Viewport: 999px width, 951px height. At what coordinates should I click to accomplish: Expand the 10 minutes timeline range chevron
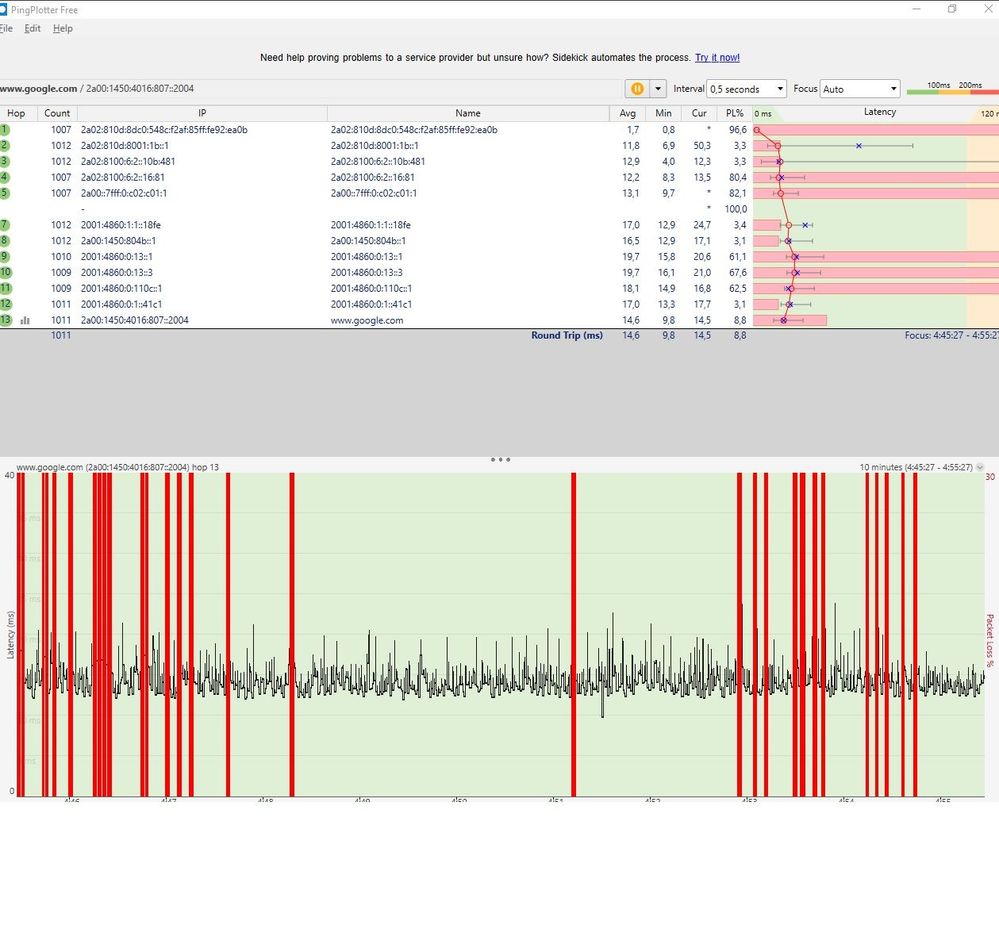coord(980,467)
